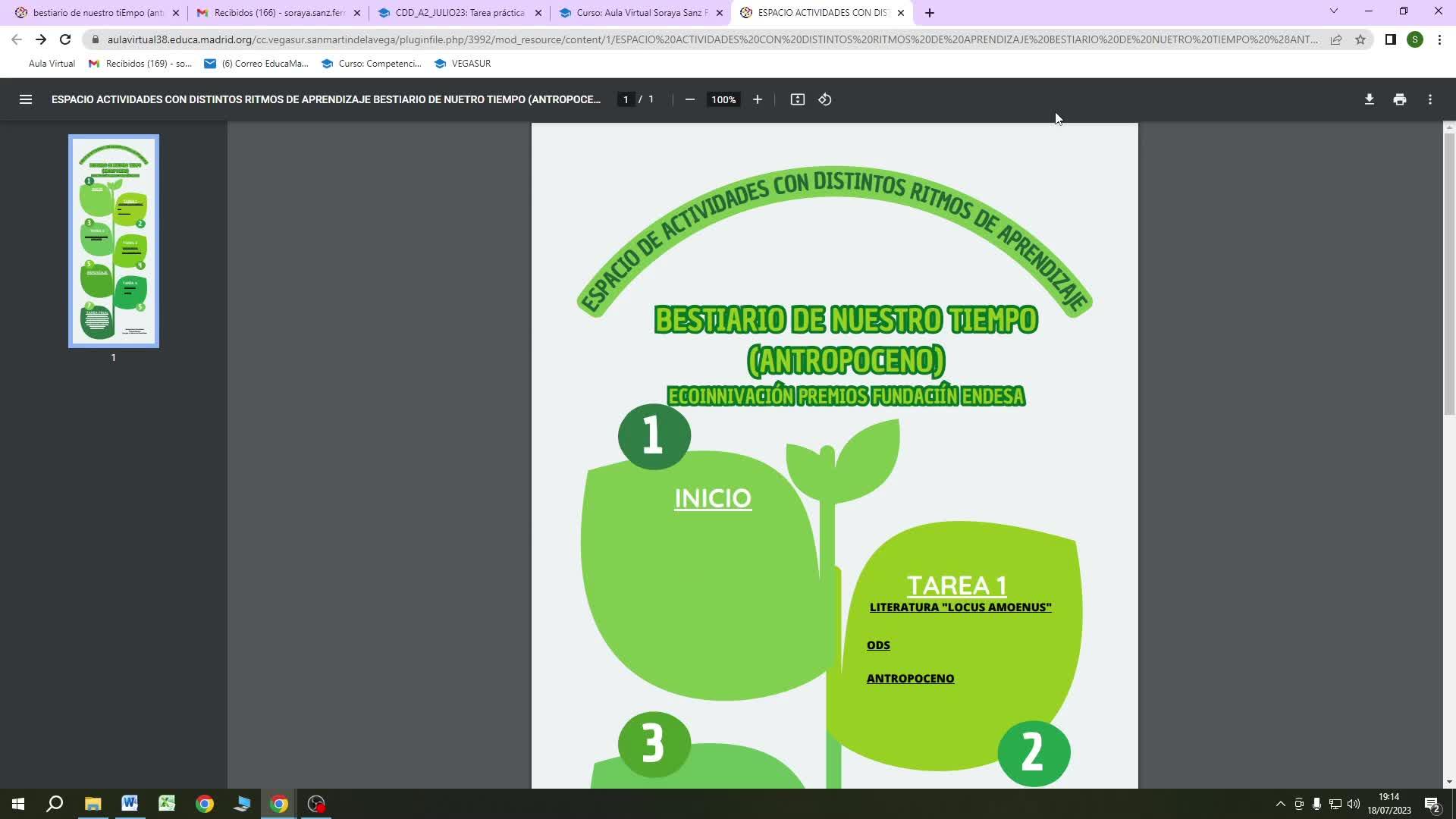This screenshot has height=819, width=1456.
Task: Bookmark this page with the star icon
Action: coord(1360,39)
